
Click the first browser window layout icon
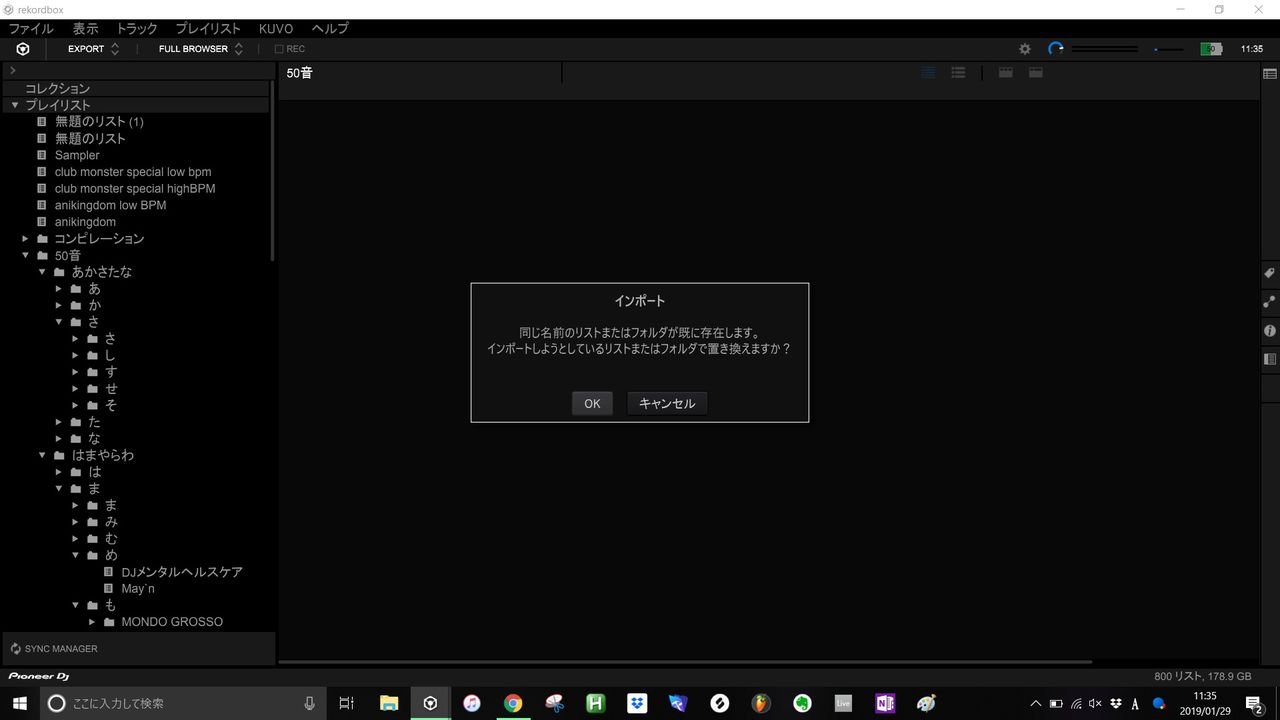point(1006,73)
